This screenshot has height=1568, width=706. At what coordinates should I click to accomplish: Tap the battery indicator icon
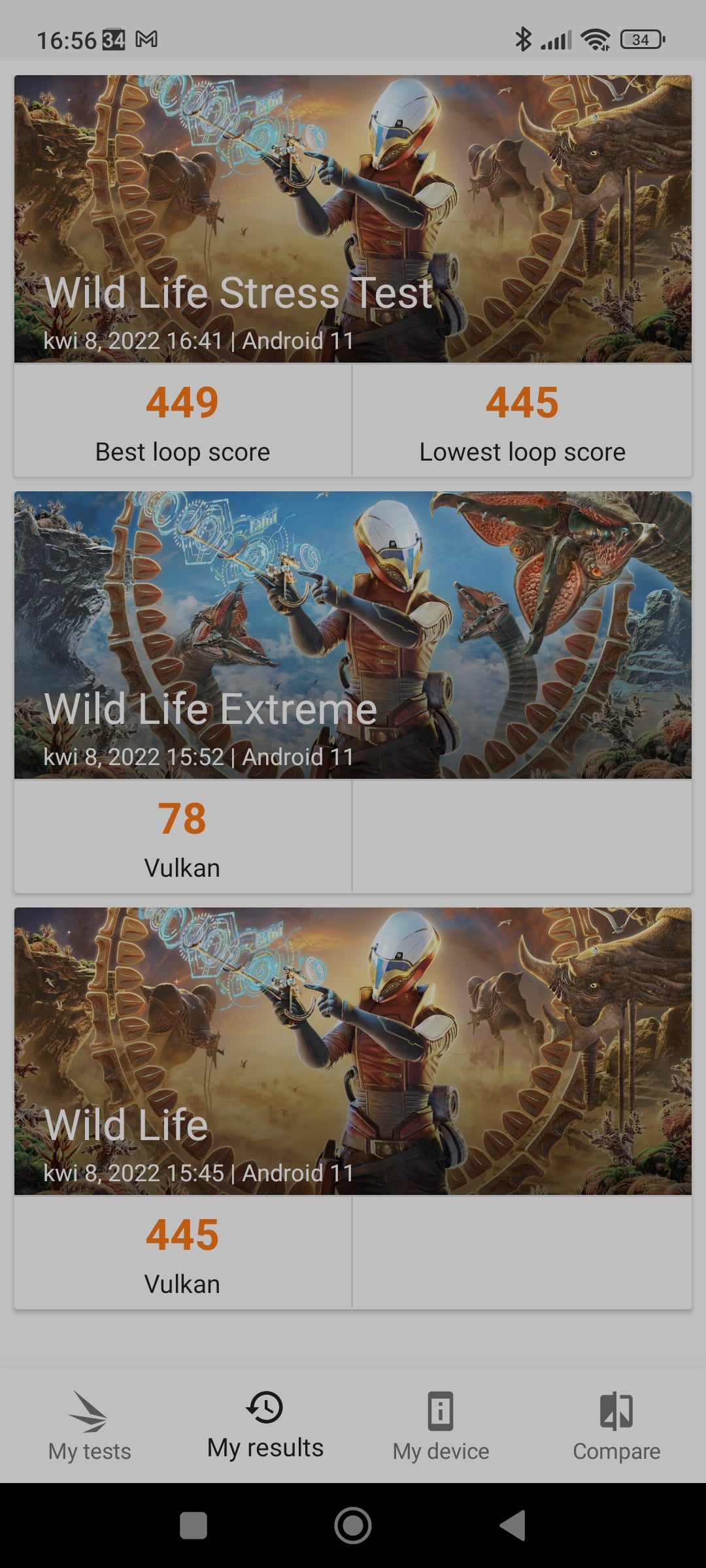[643, 40]
